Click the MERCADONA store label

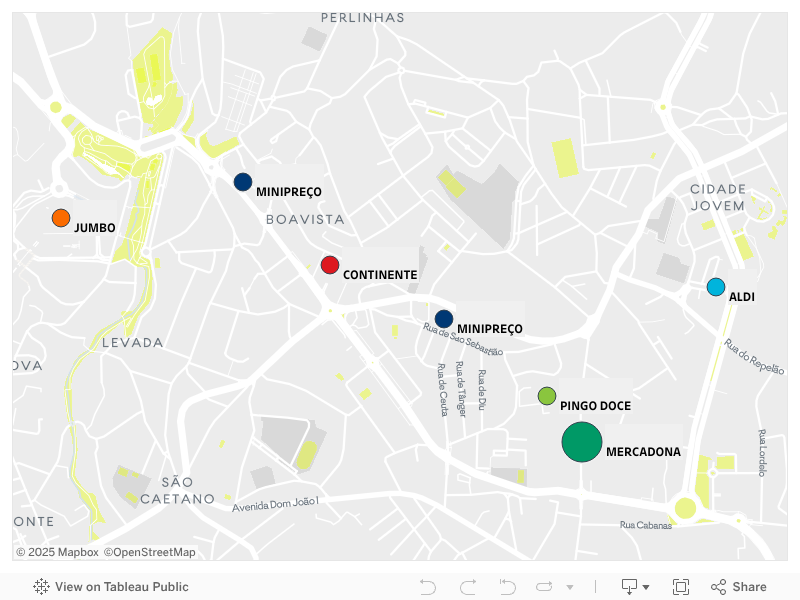coord(643,452)
